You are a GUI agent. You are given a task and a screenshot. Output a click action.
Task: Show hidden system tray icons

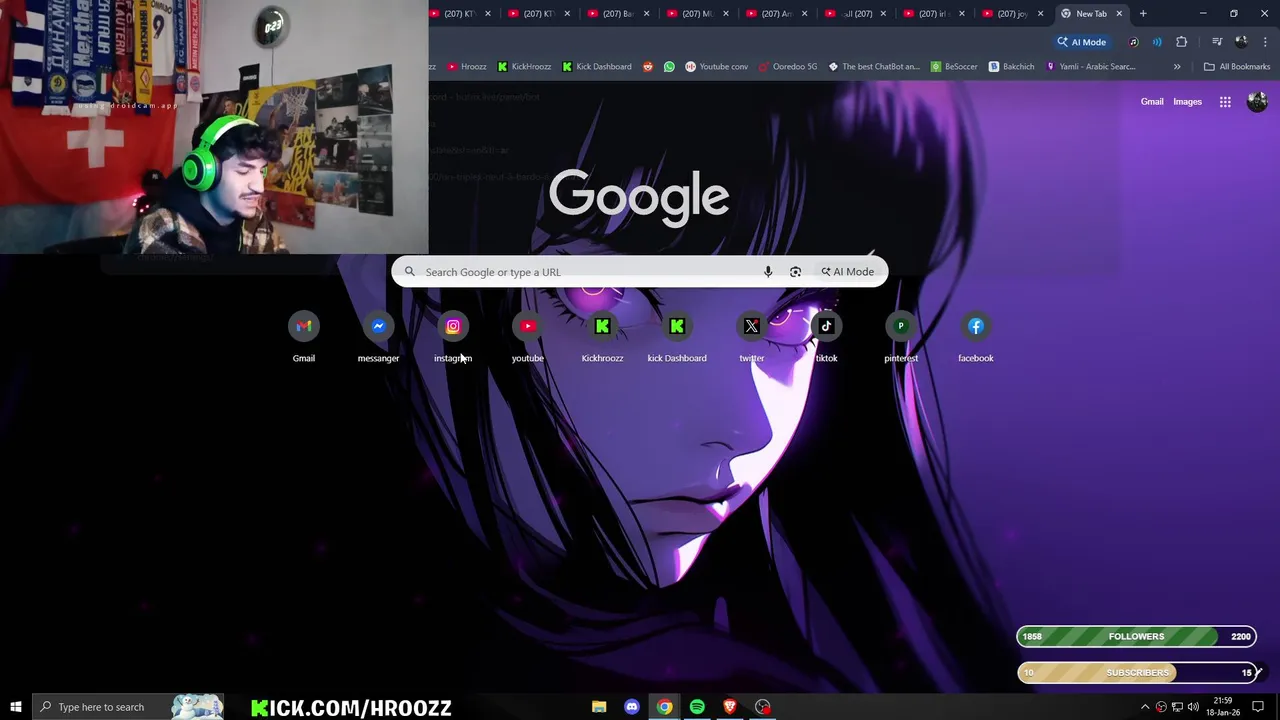tap(1145, 707)
